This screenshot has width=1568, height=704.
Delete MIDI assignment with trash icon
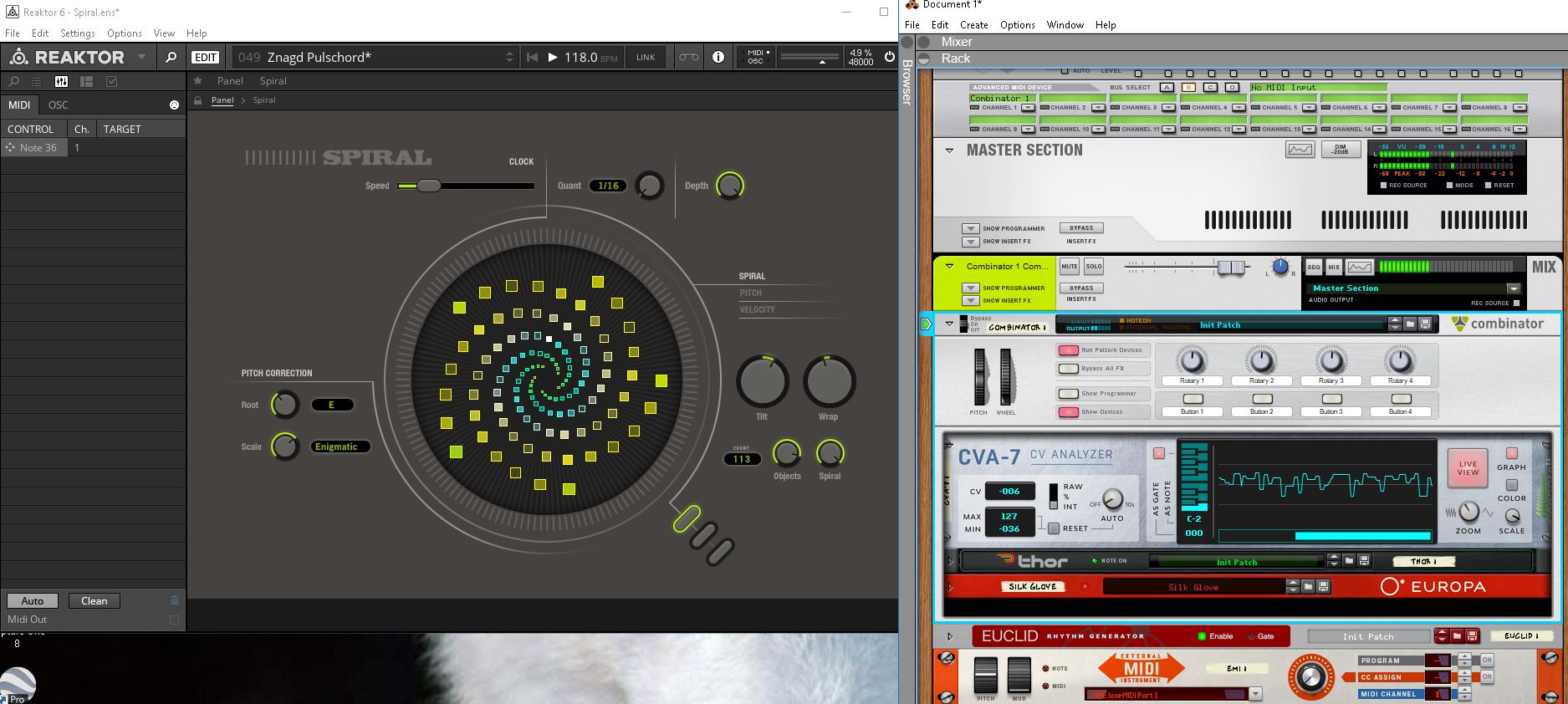[x=174, y=600]
